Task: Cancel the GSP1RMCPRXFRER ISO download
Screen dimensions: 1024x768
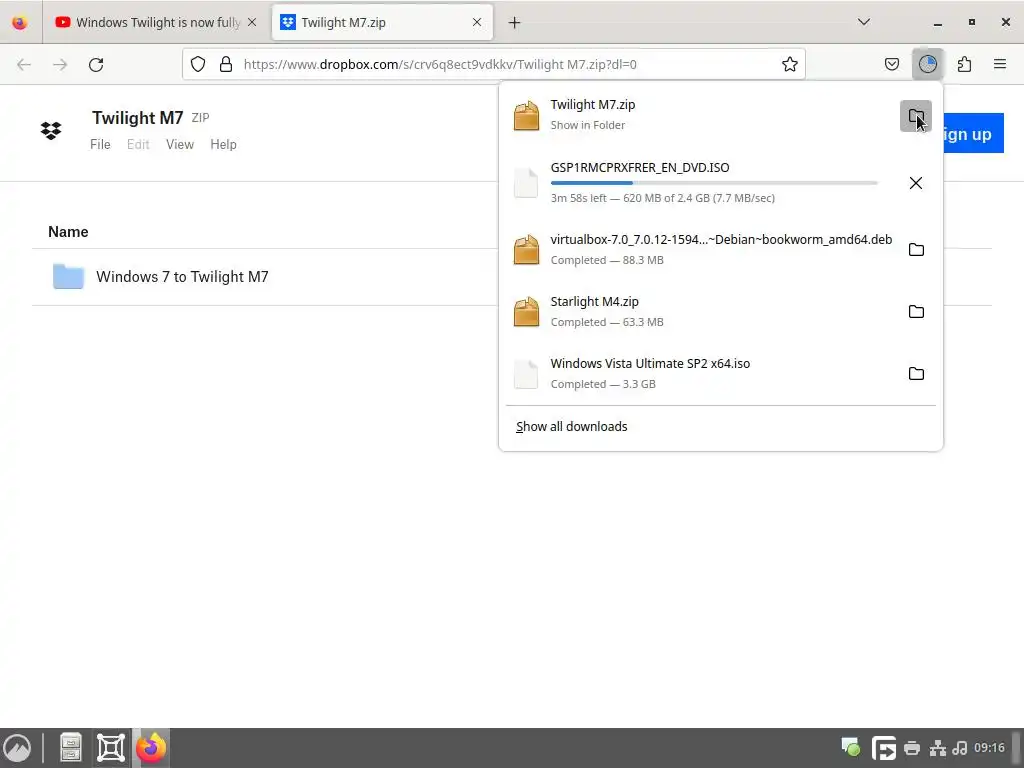Action: pyautogui.click(x=916, y=183)
